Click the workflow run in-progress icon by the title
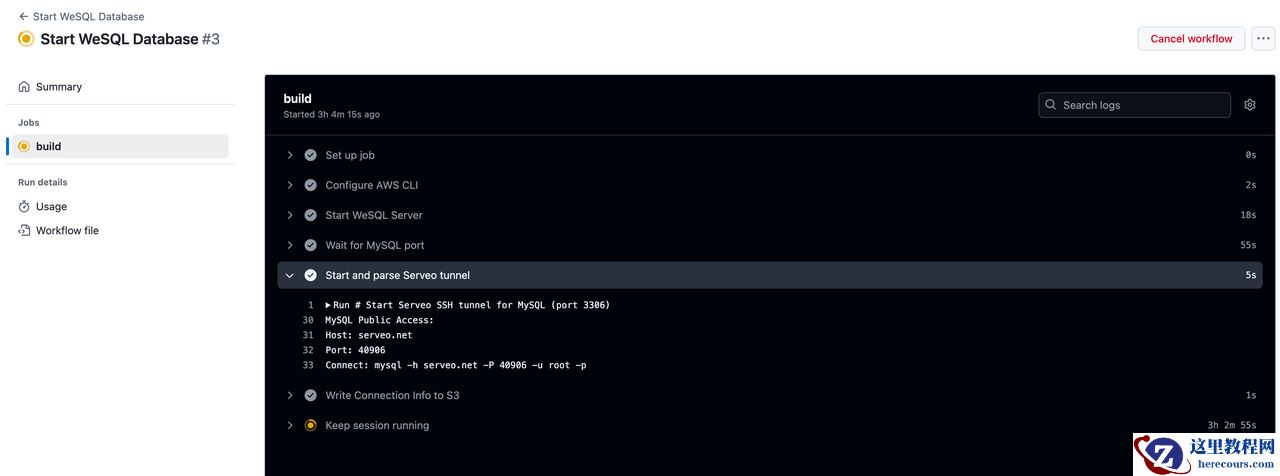This screenshot has width=1280, height=476. pyautogui.click(x=26, y=39)
